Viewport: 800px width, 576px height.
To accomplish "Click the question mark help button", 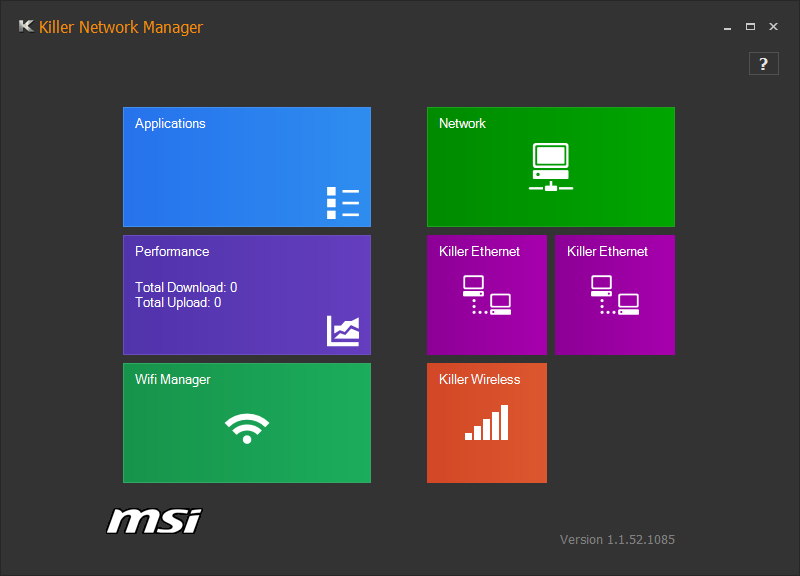I will coord(764,64).
